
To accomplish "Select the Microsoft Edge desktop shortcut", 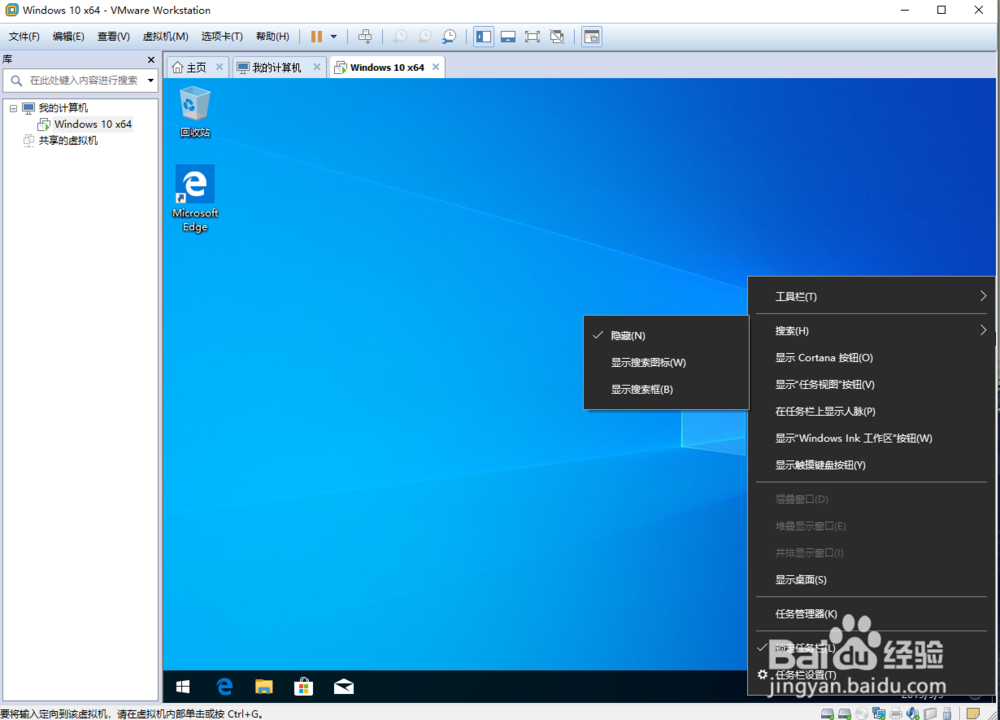I will (x=195, y=199).
